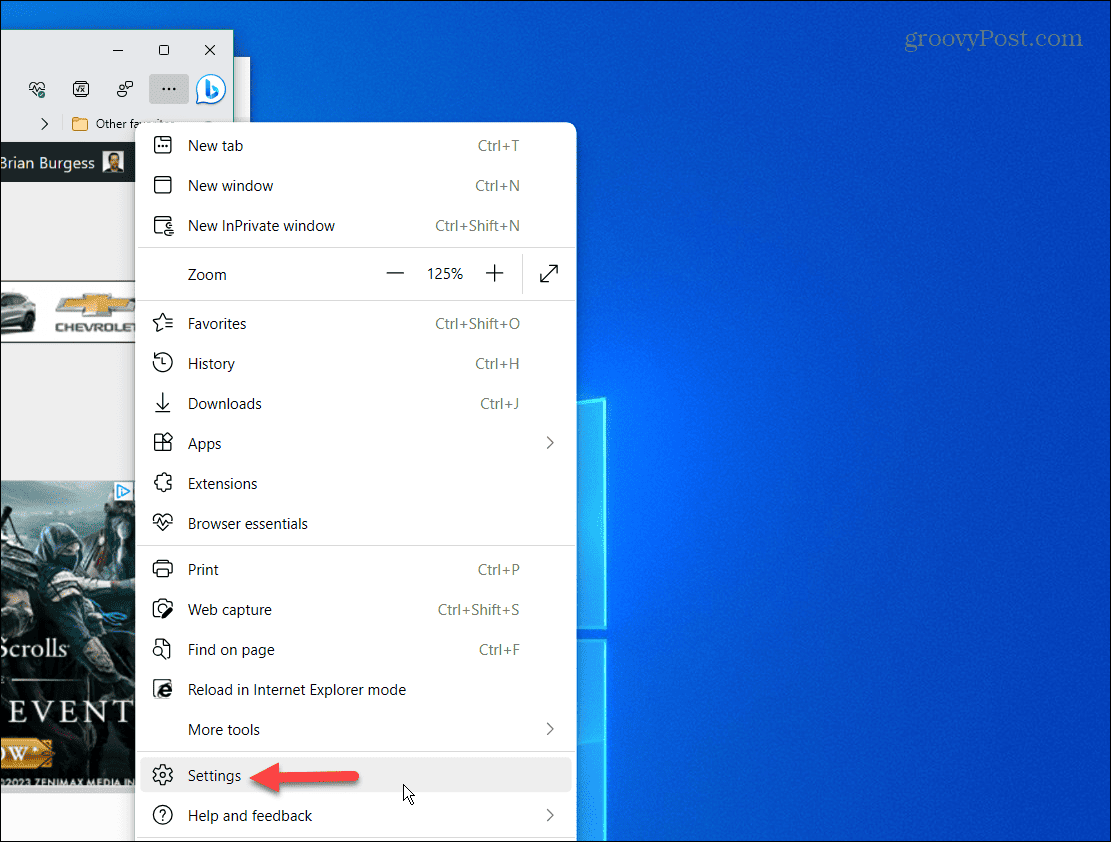Choose Web capture from the menu

[x=356, y=610]
